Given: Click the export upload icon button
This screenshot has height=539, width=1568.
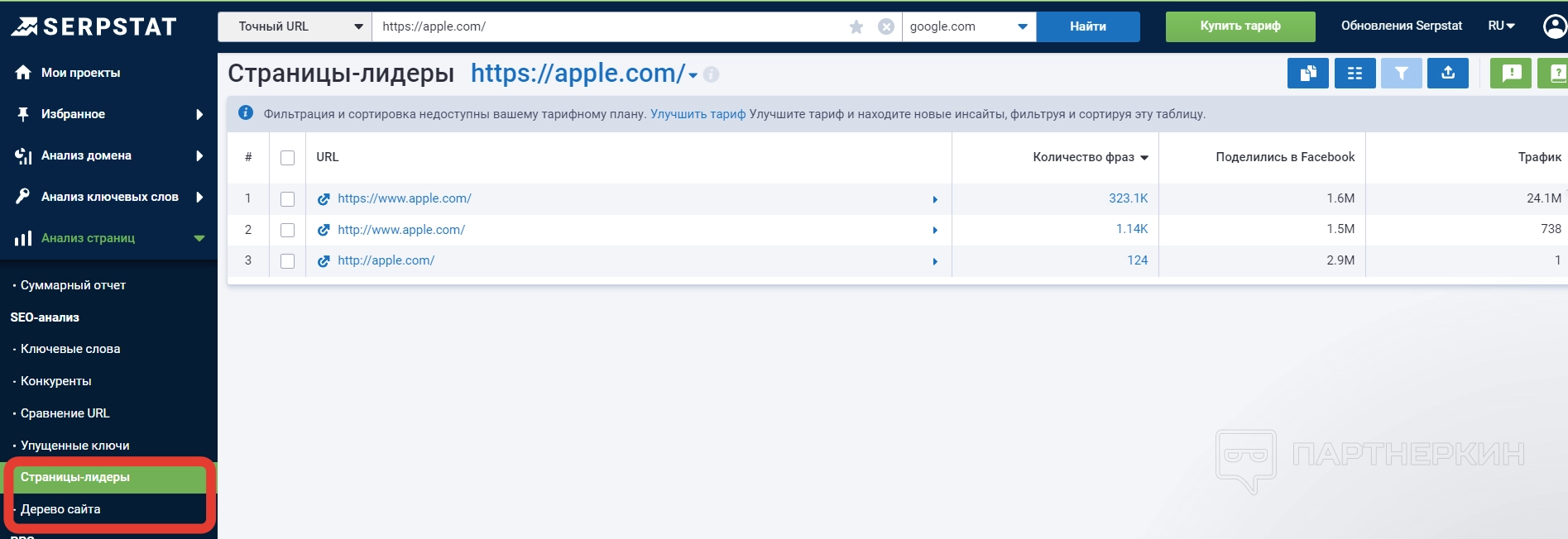Looking at the screenshot, I should coord(1448,74).
